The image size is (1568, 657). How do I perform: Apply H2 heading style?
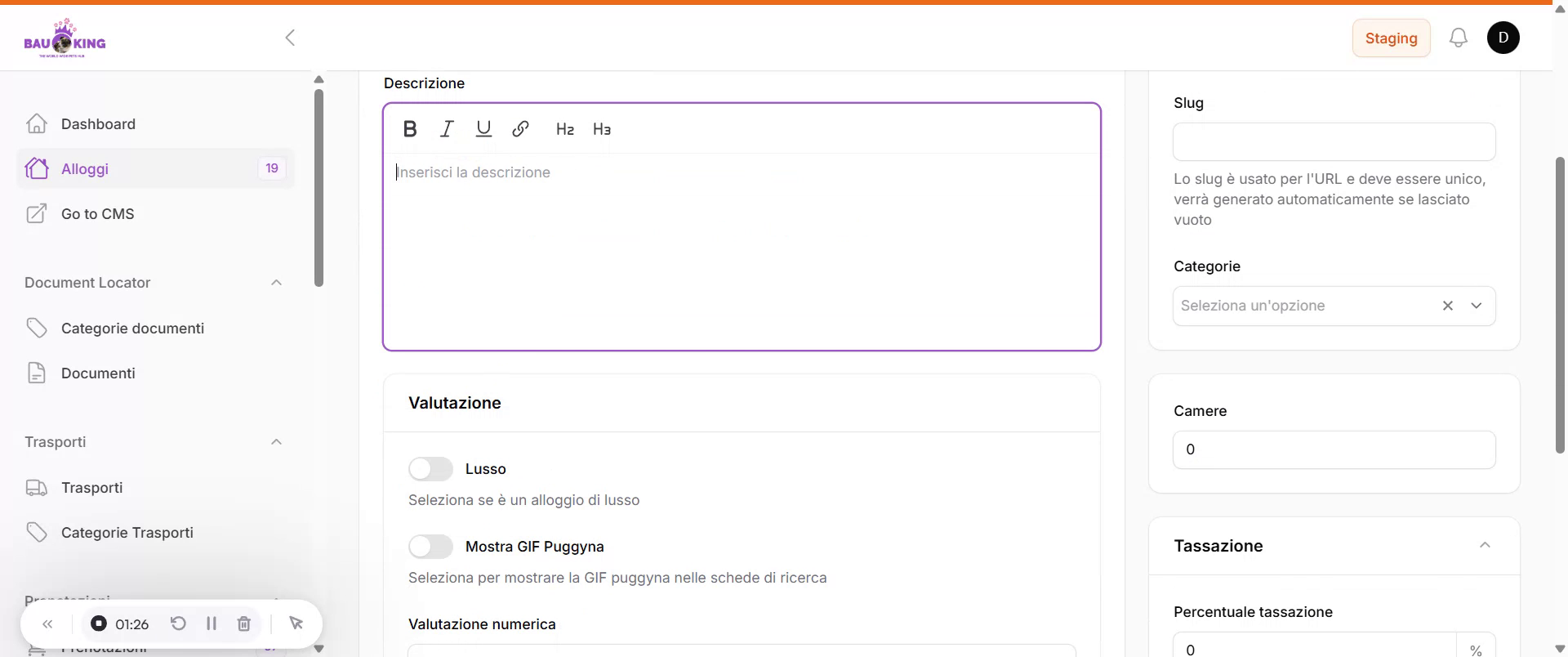[x=565, y=129]
